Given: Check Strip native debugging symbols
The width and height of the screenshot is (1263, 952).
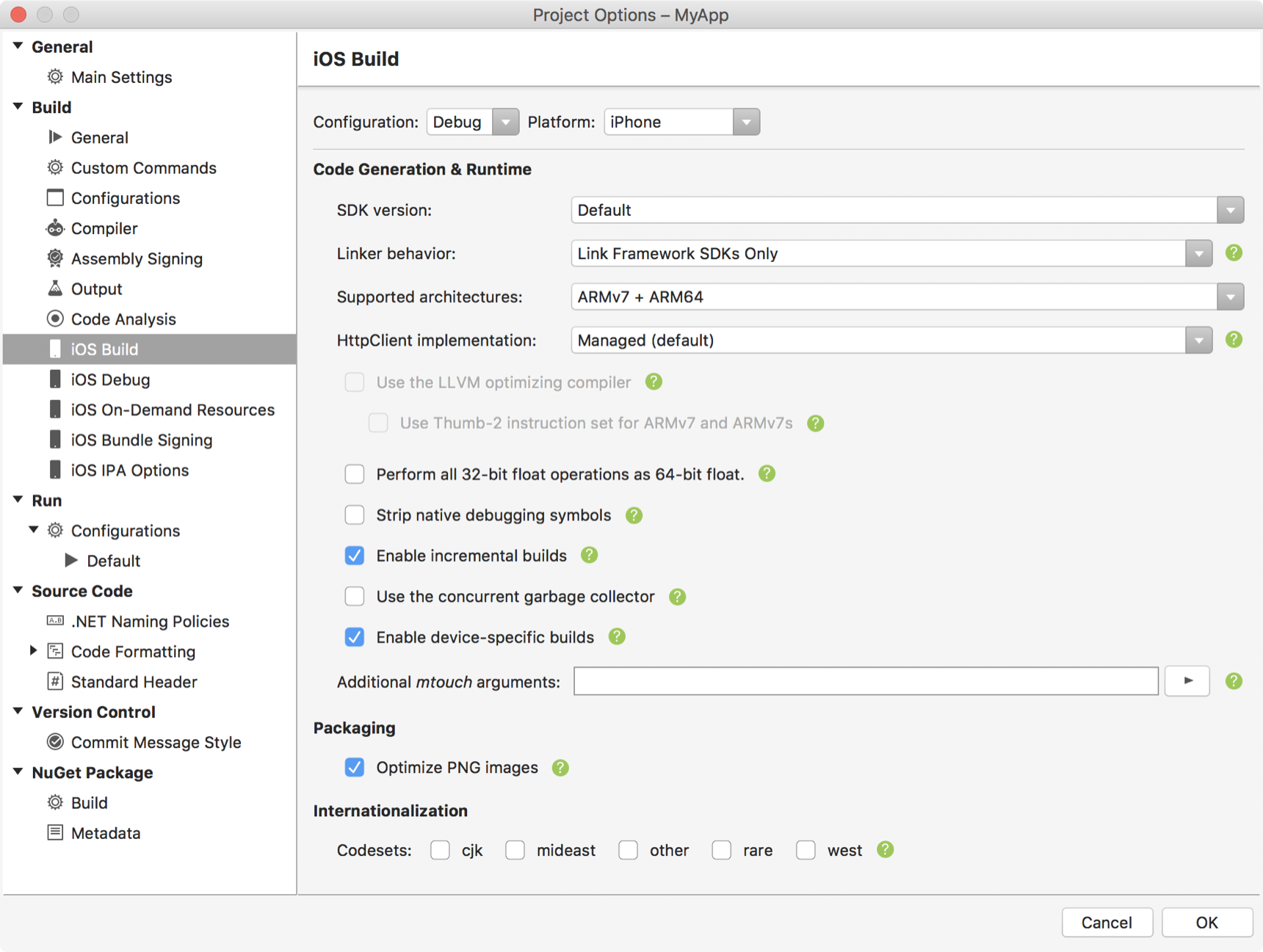Looking at the screenshot, I should coord(355,515).
